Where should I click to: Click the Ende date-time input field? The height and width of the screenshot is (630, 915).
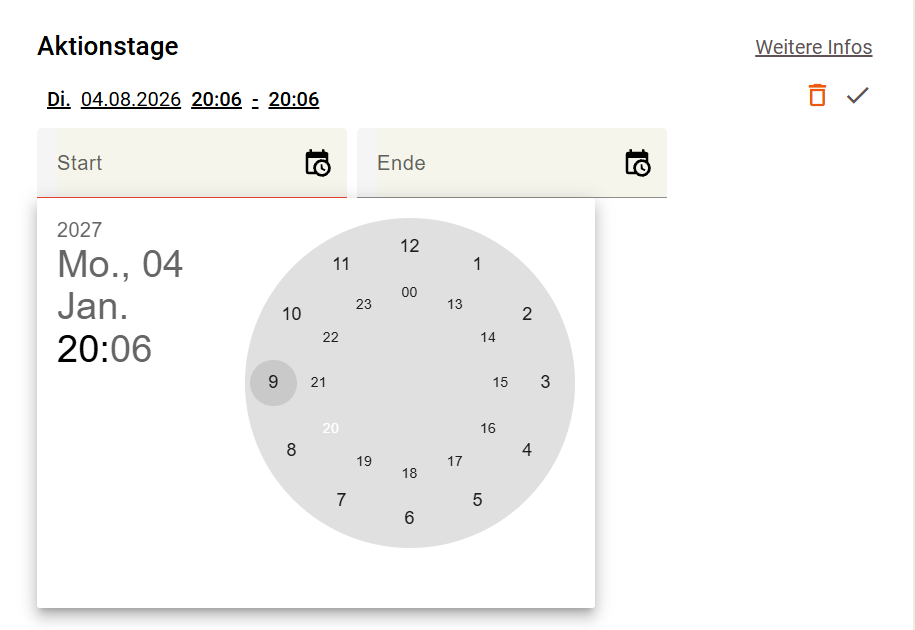click(x=512, y=163)
